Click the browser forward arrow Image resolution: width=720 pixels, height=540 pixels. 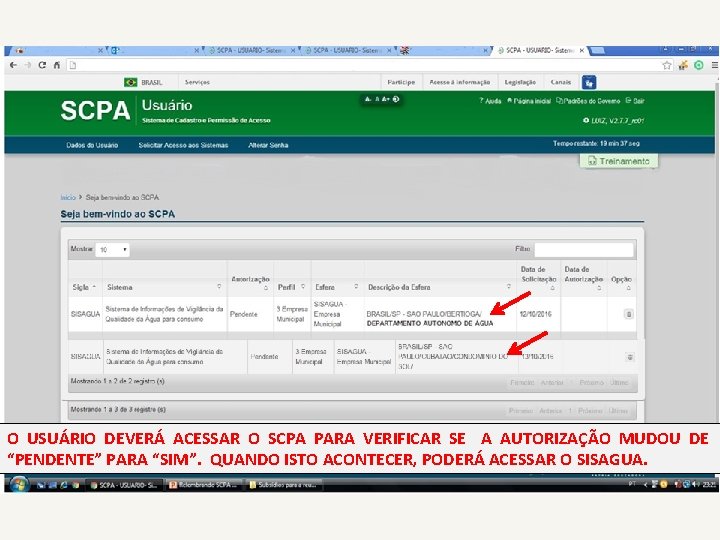(28, 65)
